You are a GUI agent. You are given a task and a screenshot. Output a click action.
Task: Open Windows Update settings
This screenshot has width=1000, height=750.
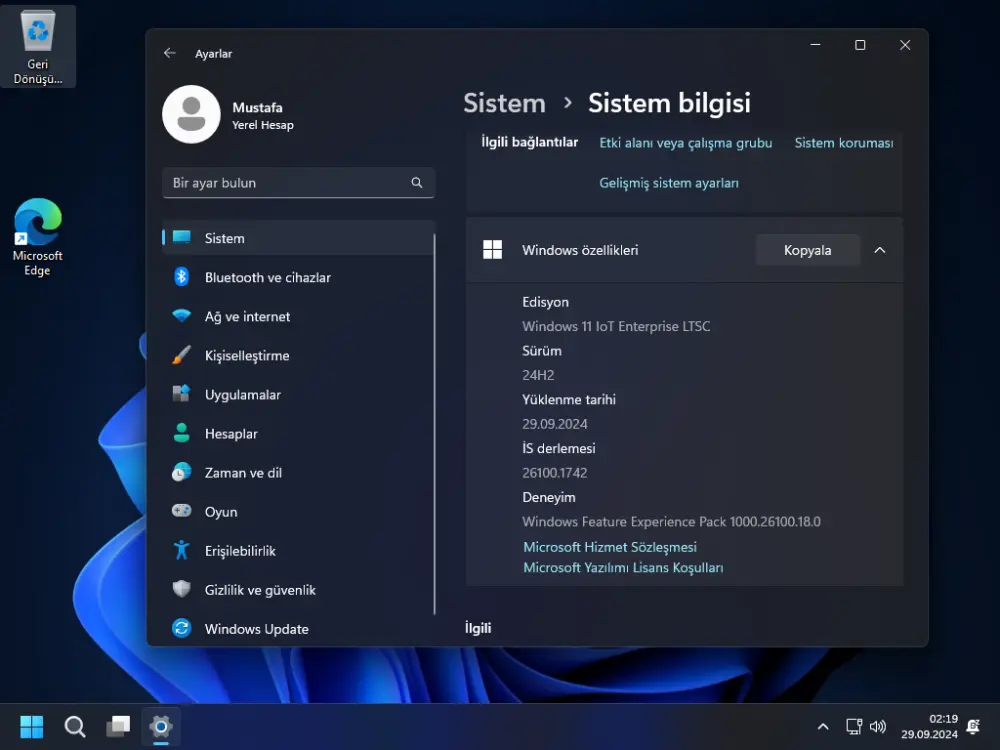pos(298,629)
